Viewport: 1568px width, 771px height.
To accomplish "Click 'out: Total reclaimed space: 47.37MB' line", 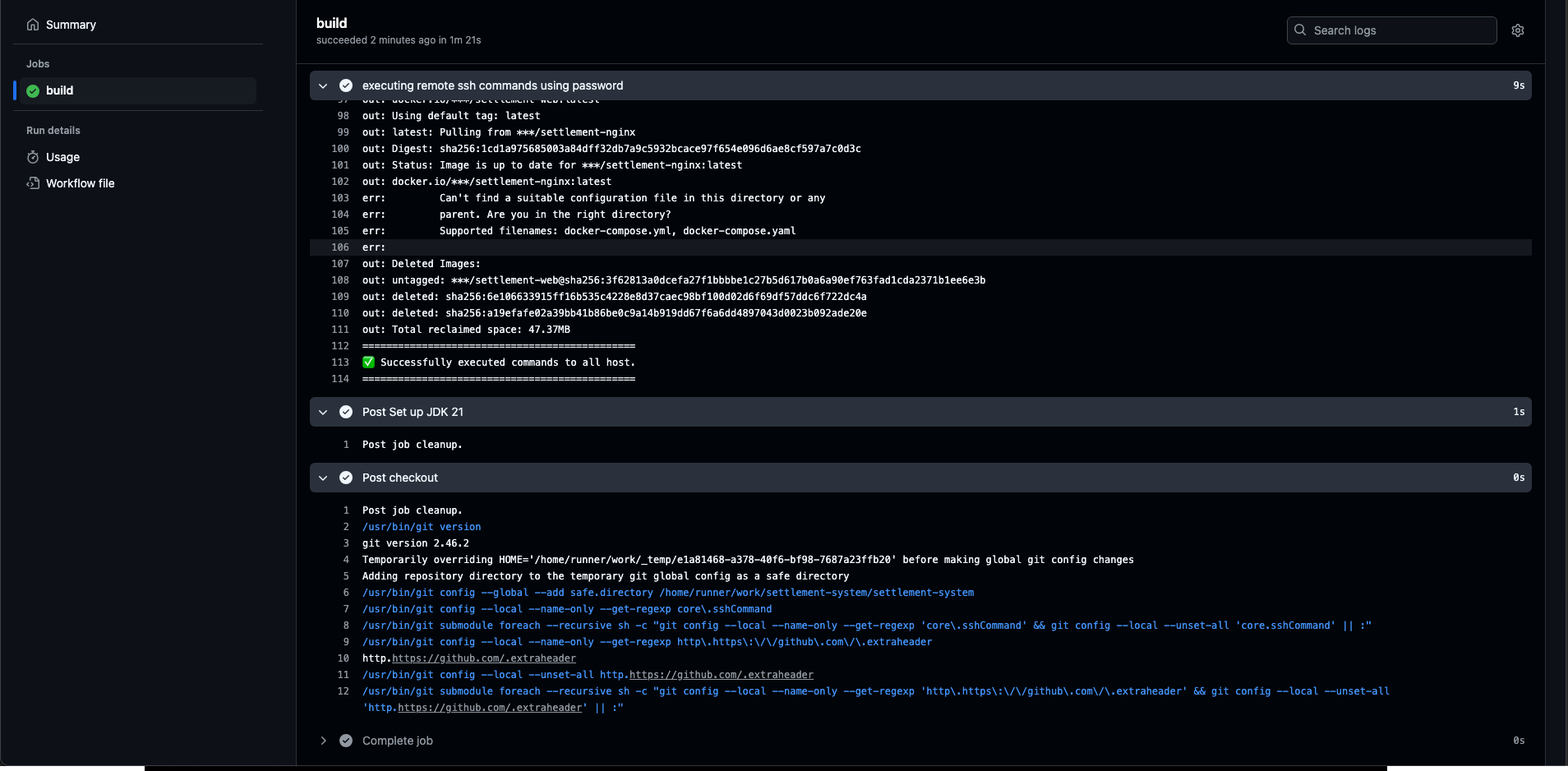I will (x=466, y=330).
